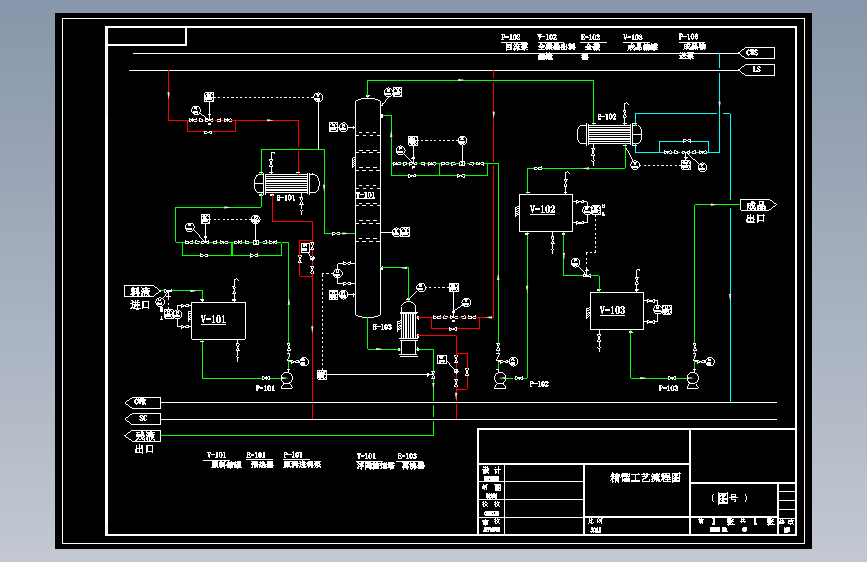Select the V-103 product tank symbol

[x=617, y=311]
